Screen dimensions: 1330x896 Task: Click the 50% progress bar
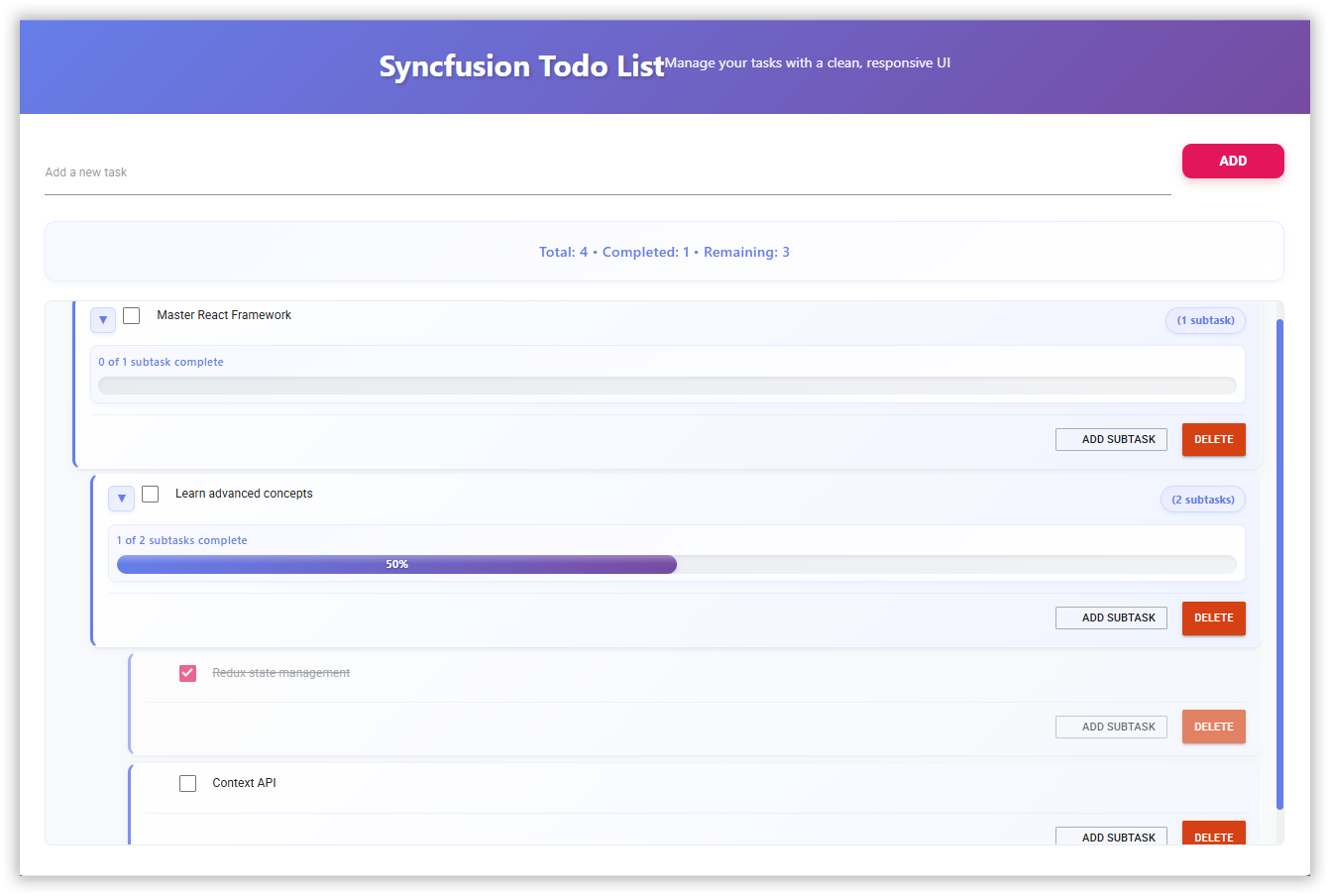click(396, 564)
